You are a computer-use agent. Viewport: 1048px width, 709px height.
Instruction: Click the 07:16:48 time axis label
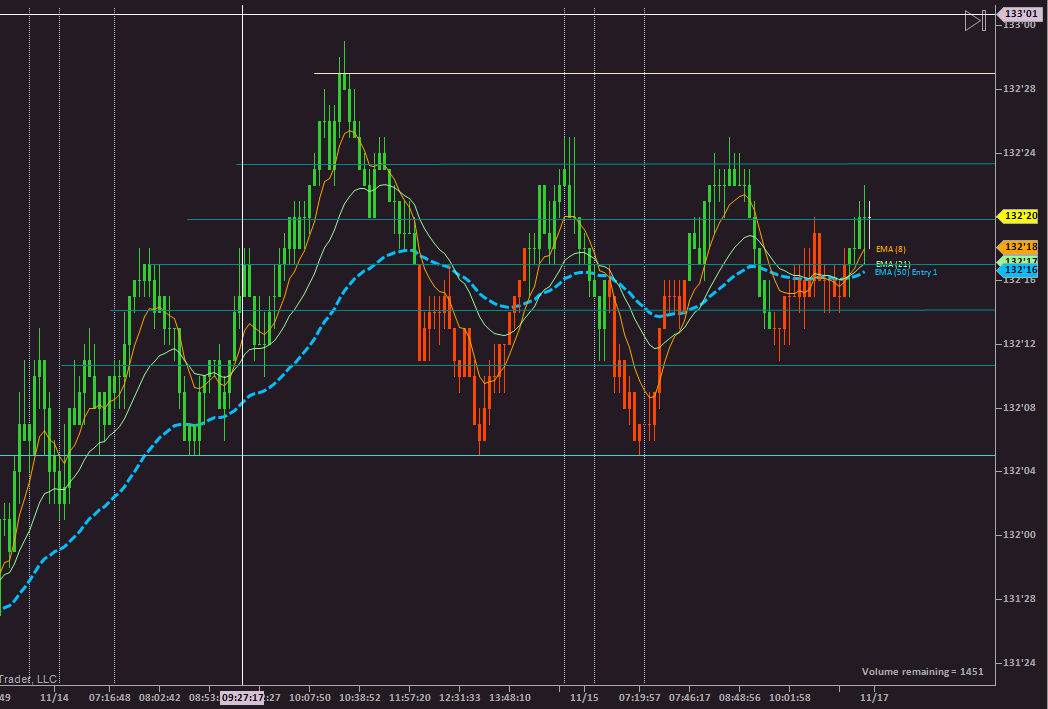tap(110, 698)
